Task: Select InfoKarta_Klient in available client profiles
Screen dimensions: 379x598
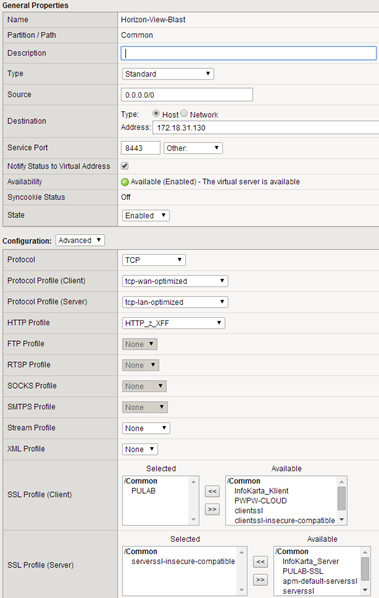Action: (261, 491)
